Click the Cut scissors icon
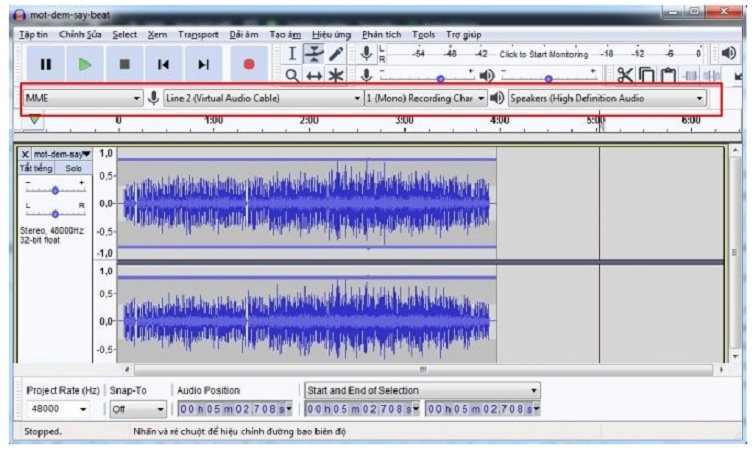This screenshot has width=755, height=453. point(625,75)
